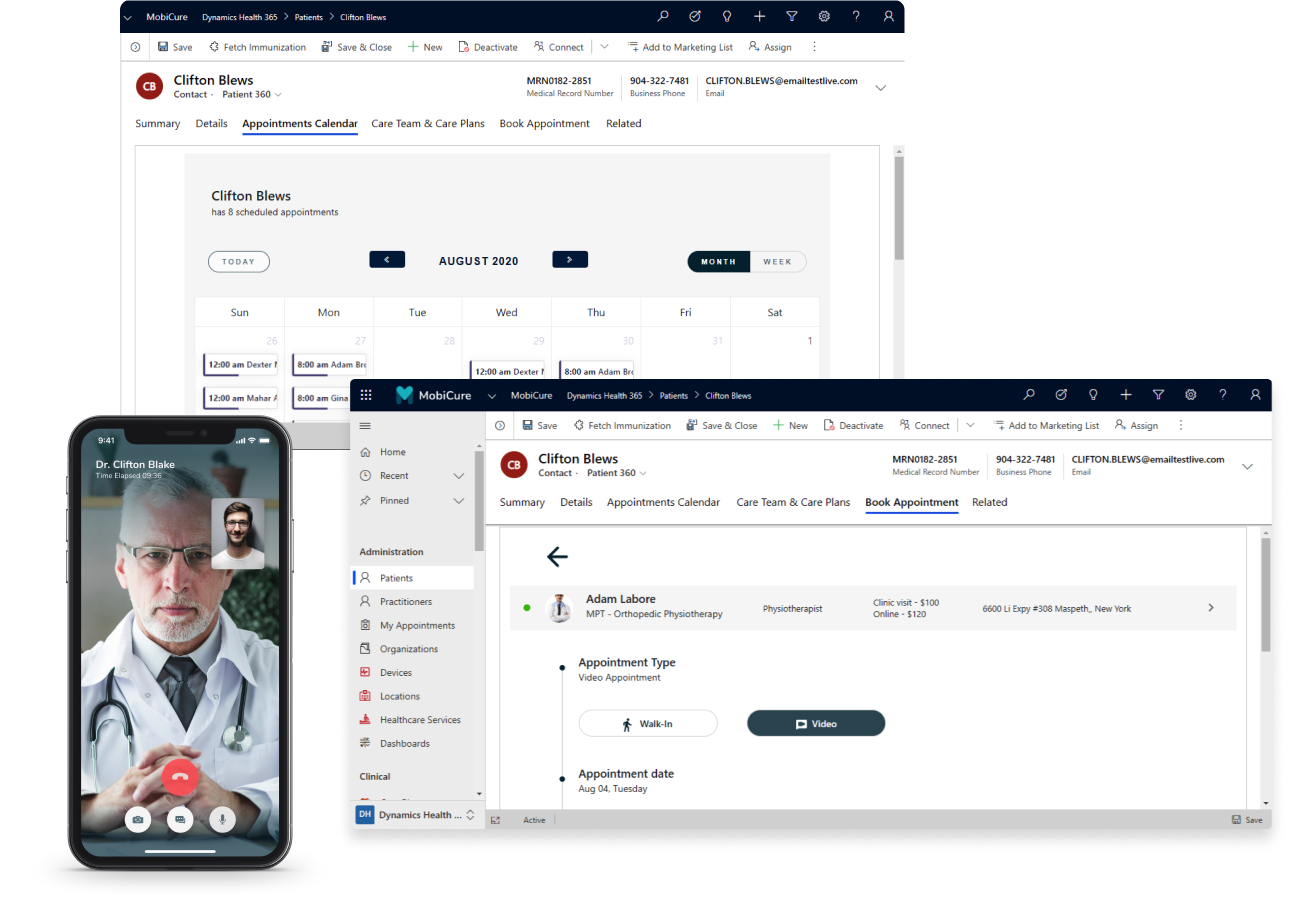
Task: Click the user account icon in back calendar window
Action: coord(888,17)
